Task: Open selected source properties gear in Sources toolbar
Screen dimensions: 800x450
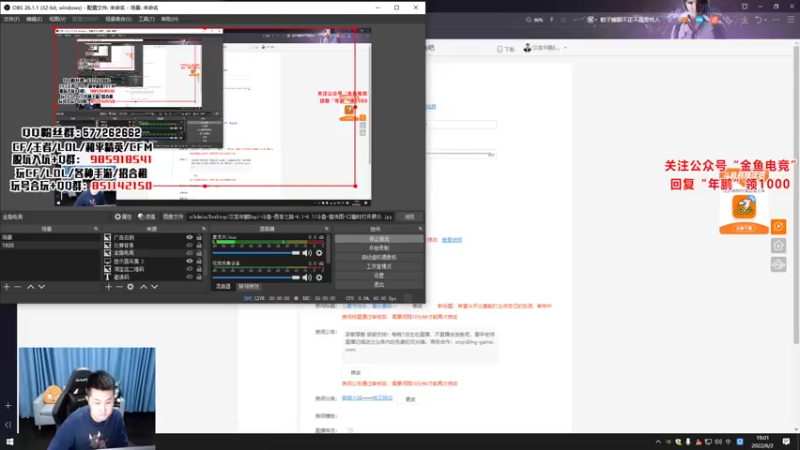Action: tap(131, 287)
